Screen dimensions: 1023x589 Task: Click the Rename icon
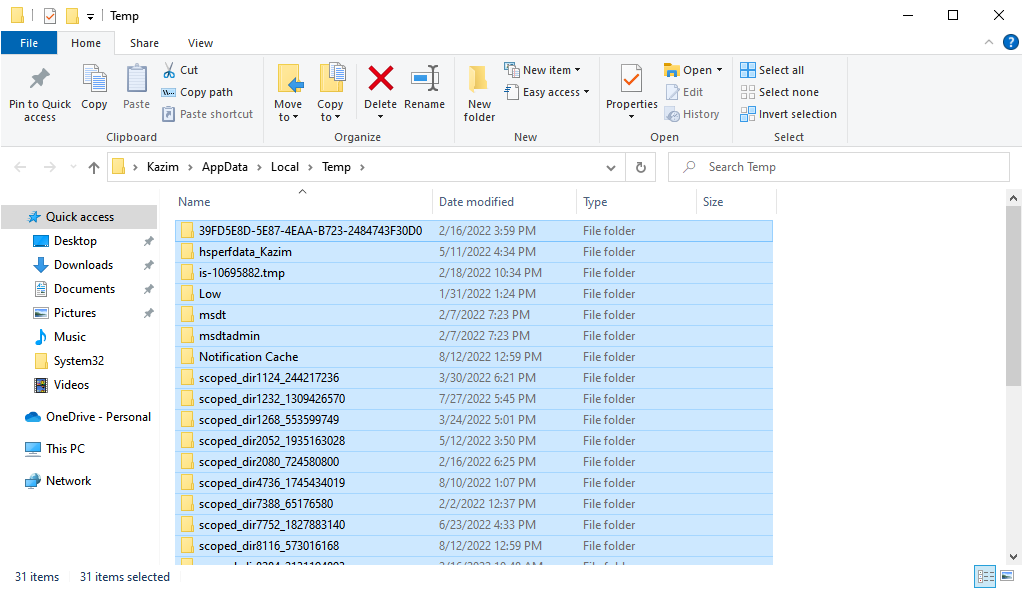[x=425, y=78]
